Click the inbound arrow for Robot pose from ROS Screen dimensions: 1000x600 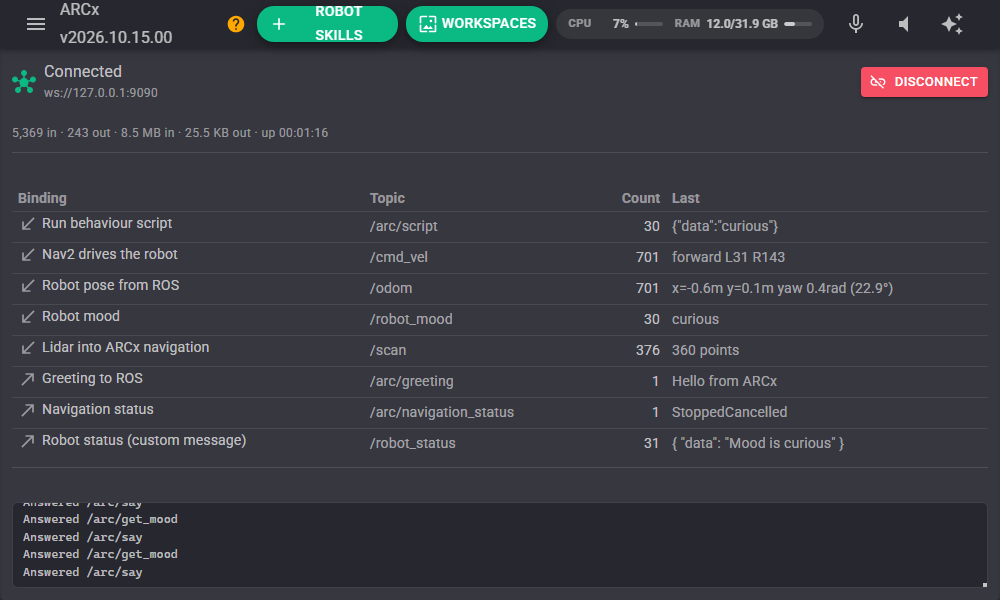[27, 286]
